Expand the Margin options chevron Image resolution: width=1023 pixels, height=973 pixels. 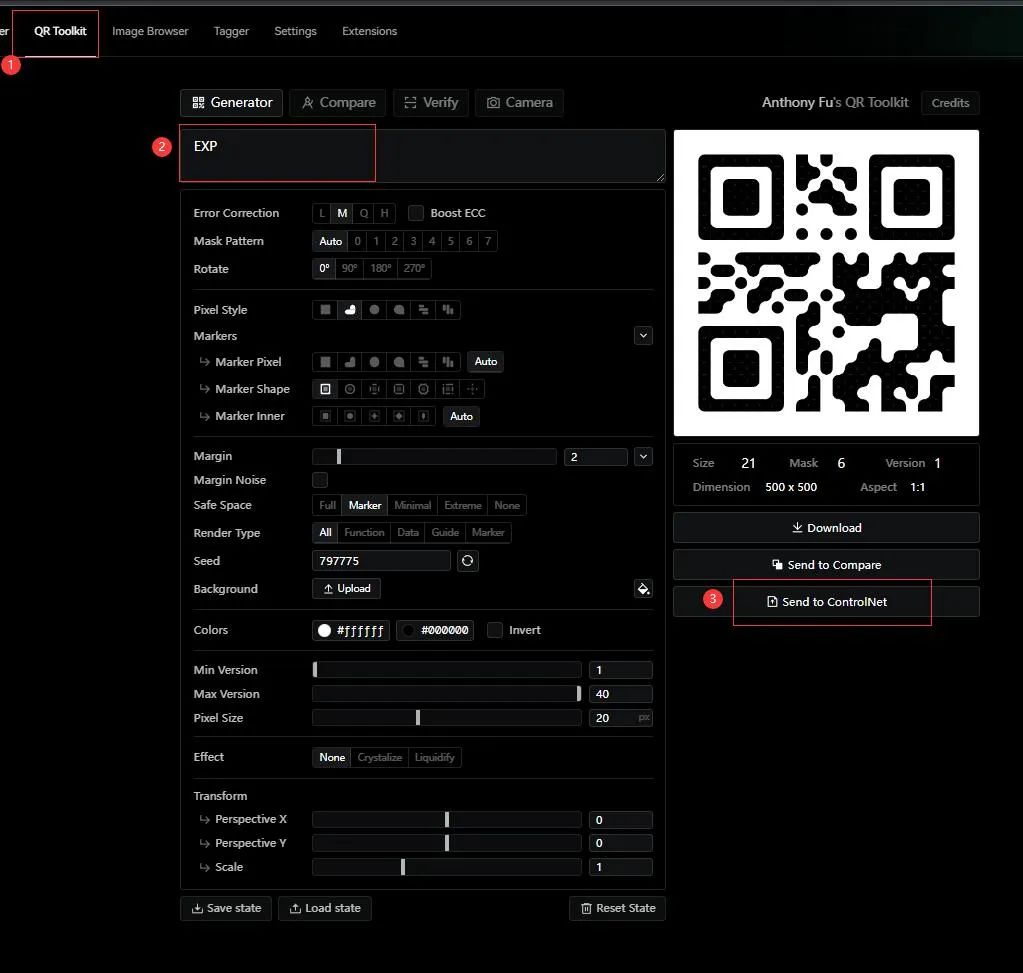(x=643, y=456)
